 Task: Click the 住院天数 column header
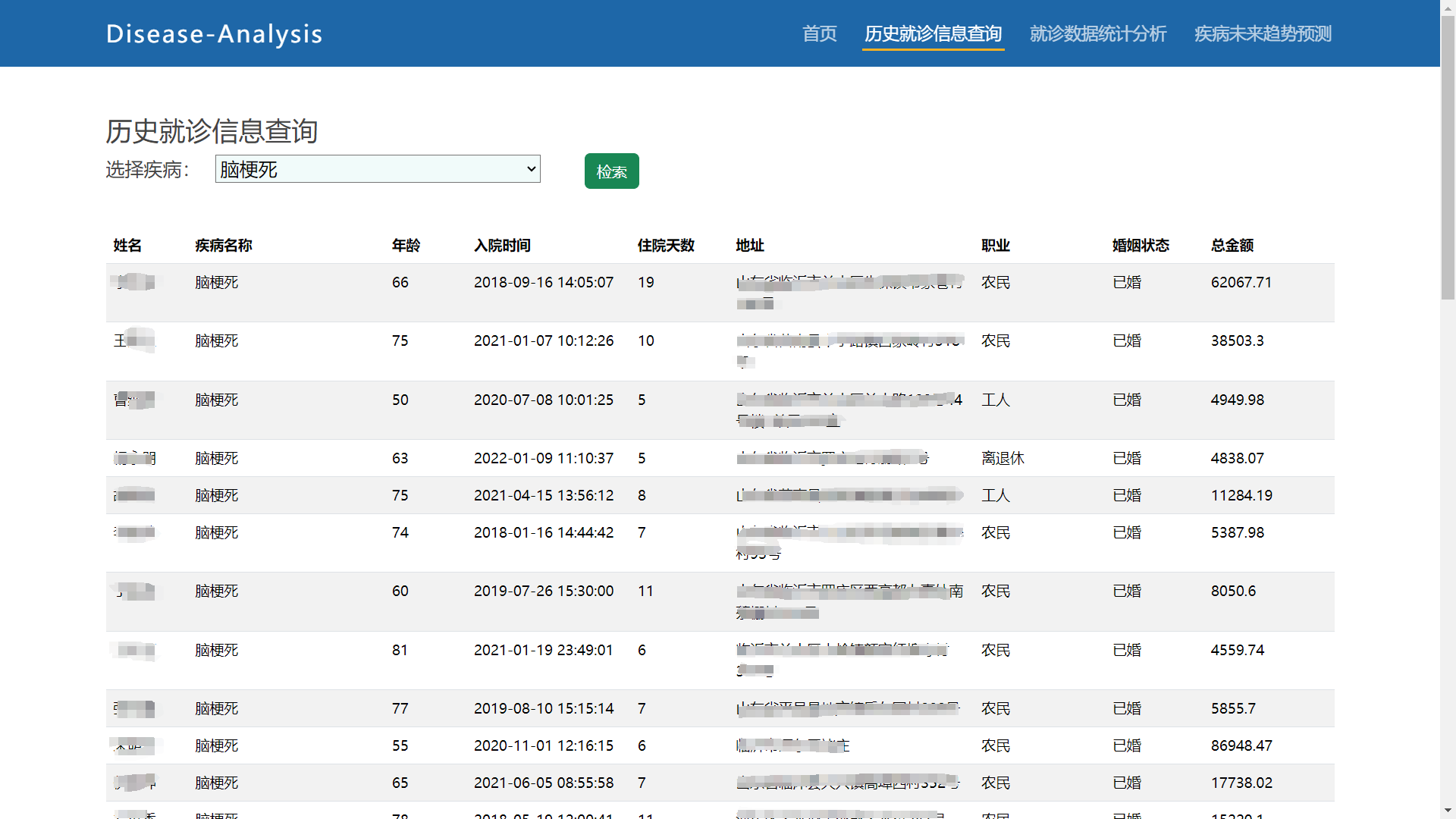click(x=666, y=246)
